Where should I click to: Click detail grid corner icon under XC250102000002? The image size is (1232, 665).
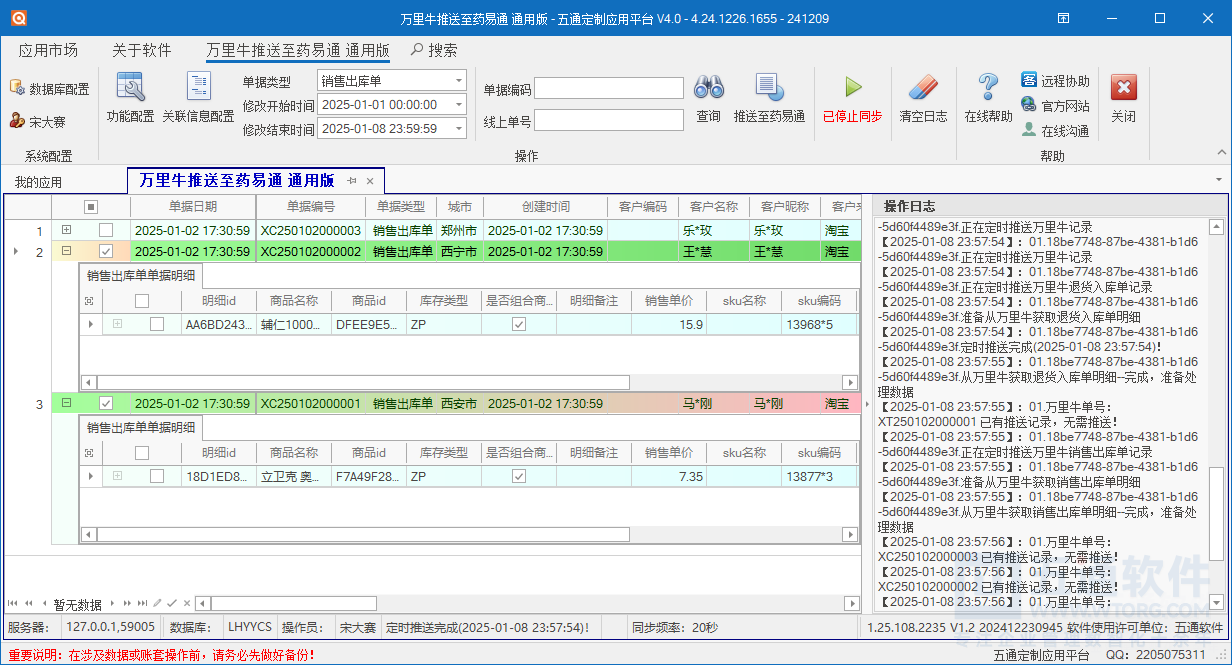click(x=90, y=300)
